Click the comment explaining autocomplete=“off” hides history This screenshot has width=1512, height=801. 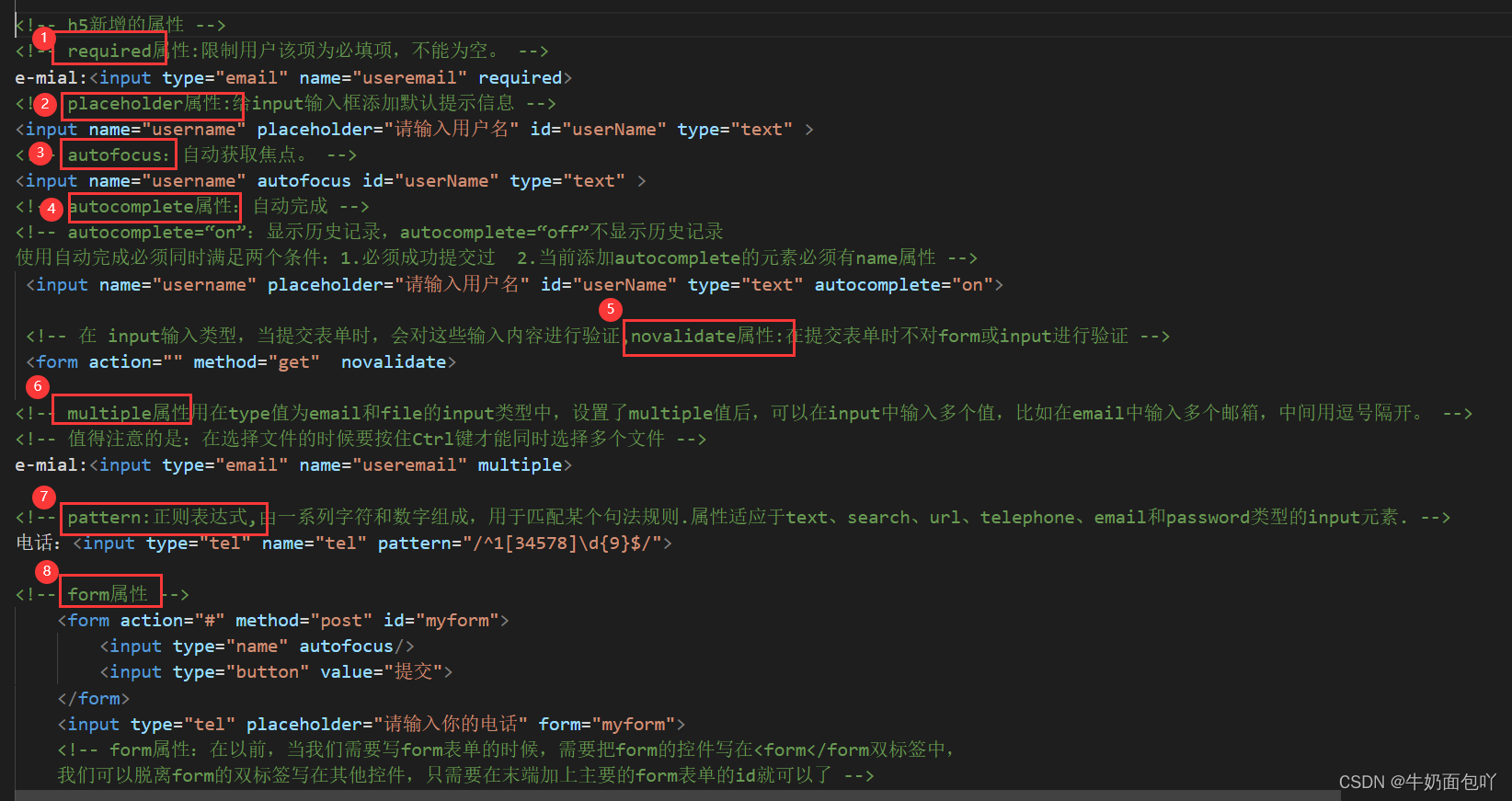pyautogui.click(x=561, y=232)
